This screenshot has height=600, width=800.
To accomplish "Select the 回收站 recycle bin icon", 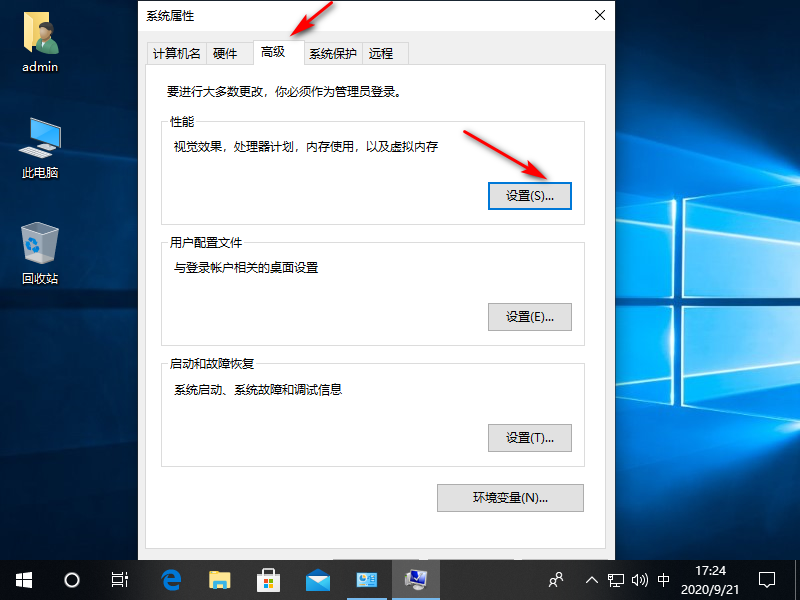I will (40, 254).
